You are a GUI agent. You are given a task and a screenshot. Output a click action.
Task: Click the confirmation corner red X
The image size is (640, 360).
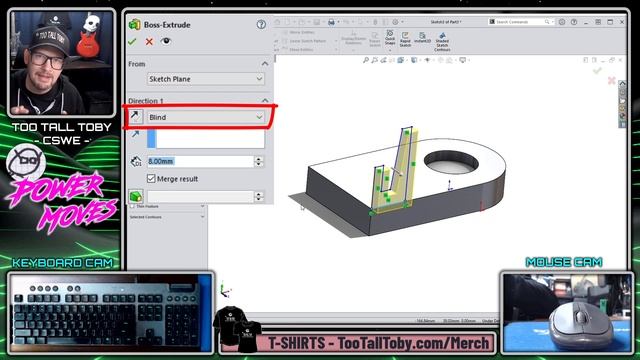tap(611, 80)
